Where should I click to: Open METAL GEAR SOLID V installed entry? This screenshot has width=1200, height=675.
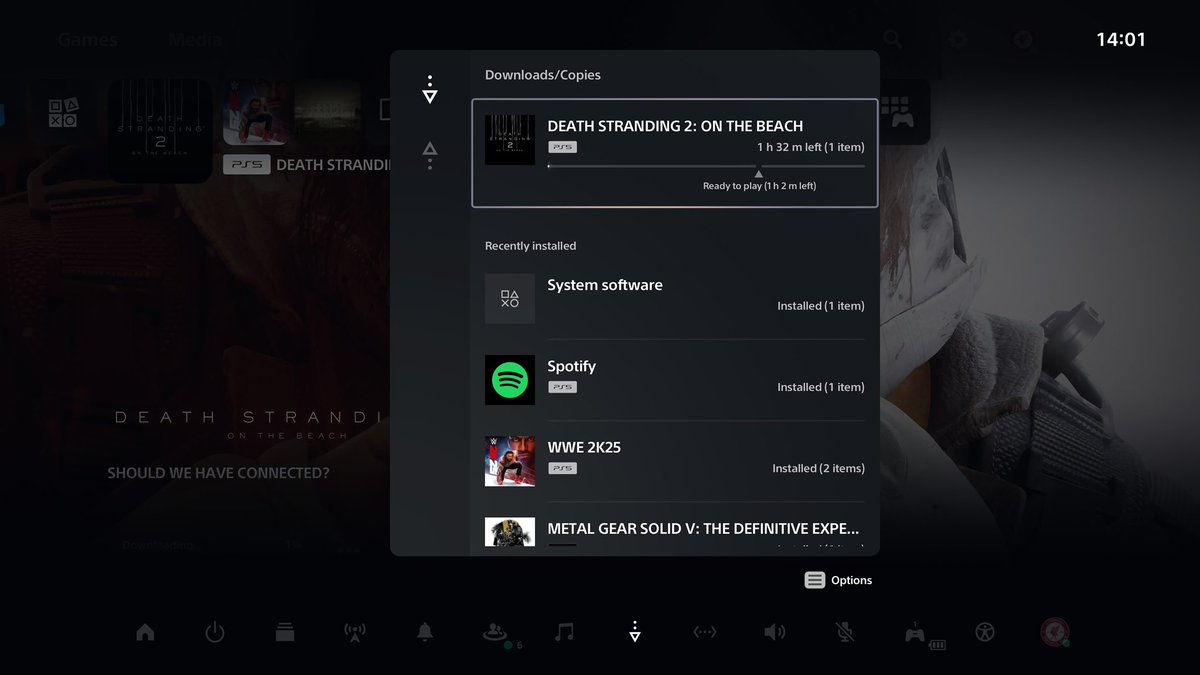(x=675, y=530)
